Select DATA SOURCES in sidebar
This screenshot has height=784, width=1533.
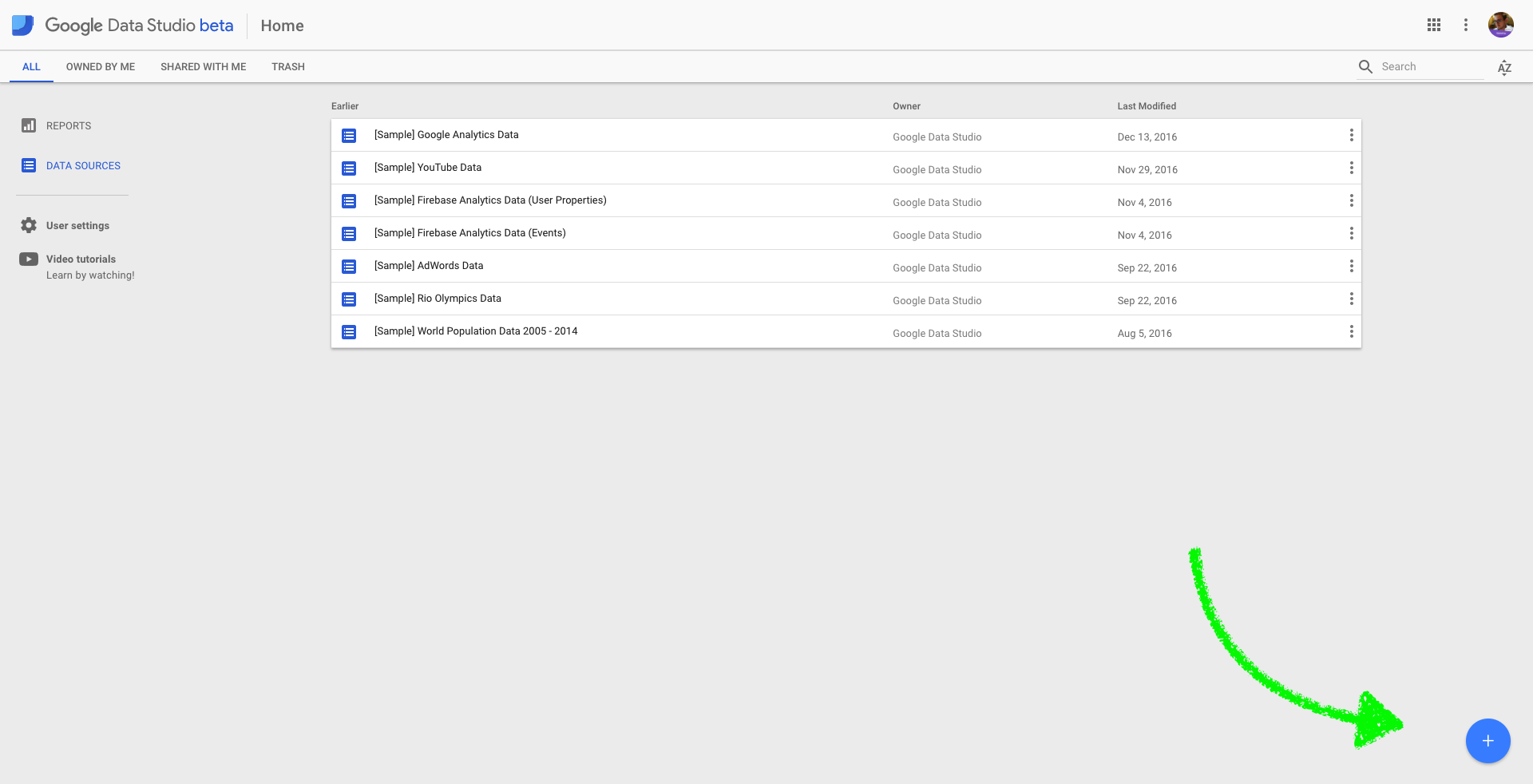[x=83, y=166]
